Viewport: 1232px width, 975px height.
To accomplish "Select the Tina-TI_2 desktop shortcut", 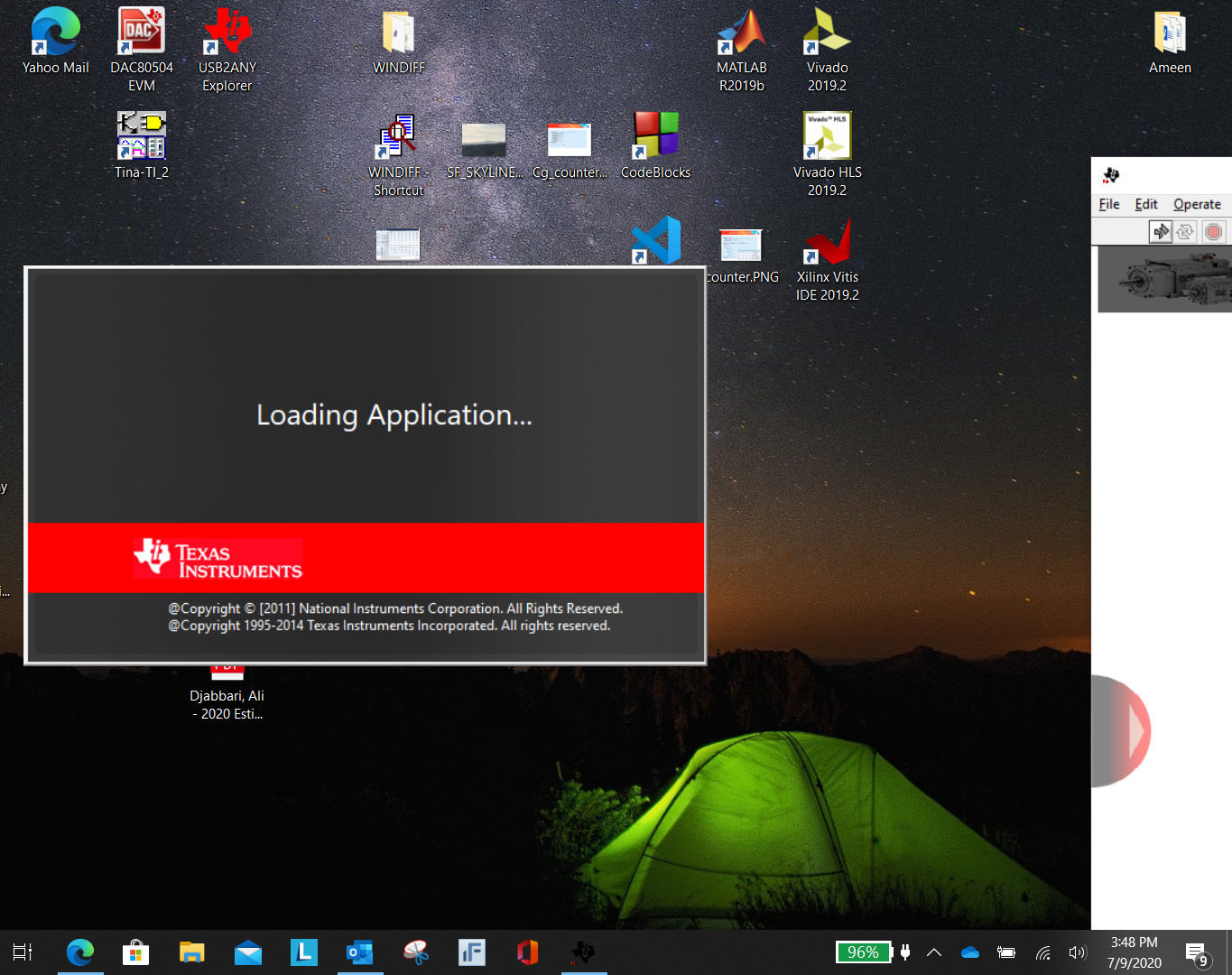I will [x=142, y=145].
